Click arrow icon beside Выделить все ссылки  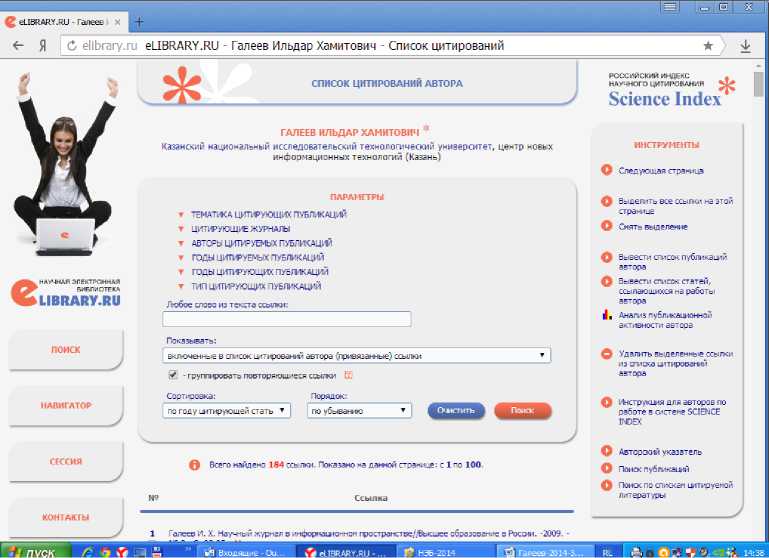pos(607,201)
